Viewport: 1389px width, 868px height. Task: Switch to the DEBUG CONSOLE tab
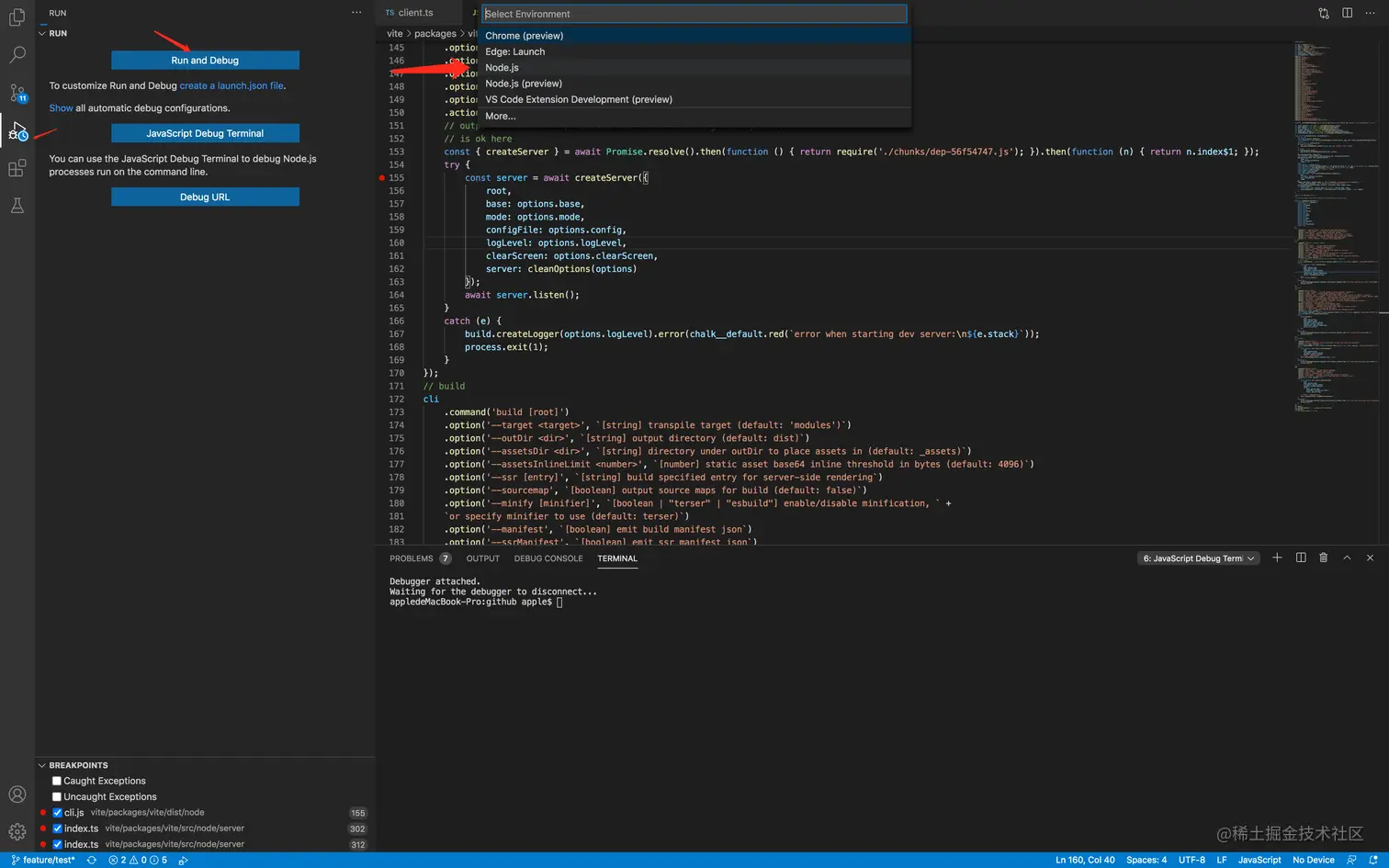coord(548,558)
